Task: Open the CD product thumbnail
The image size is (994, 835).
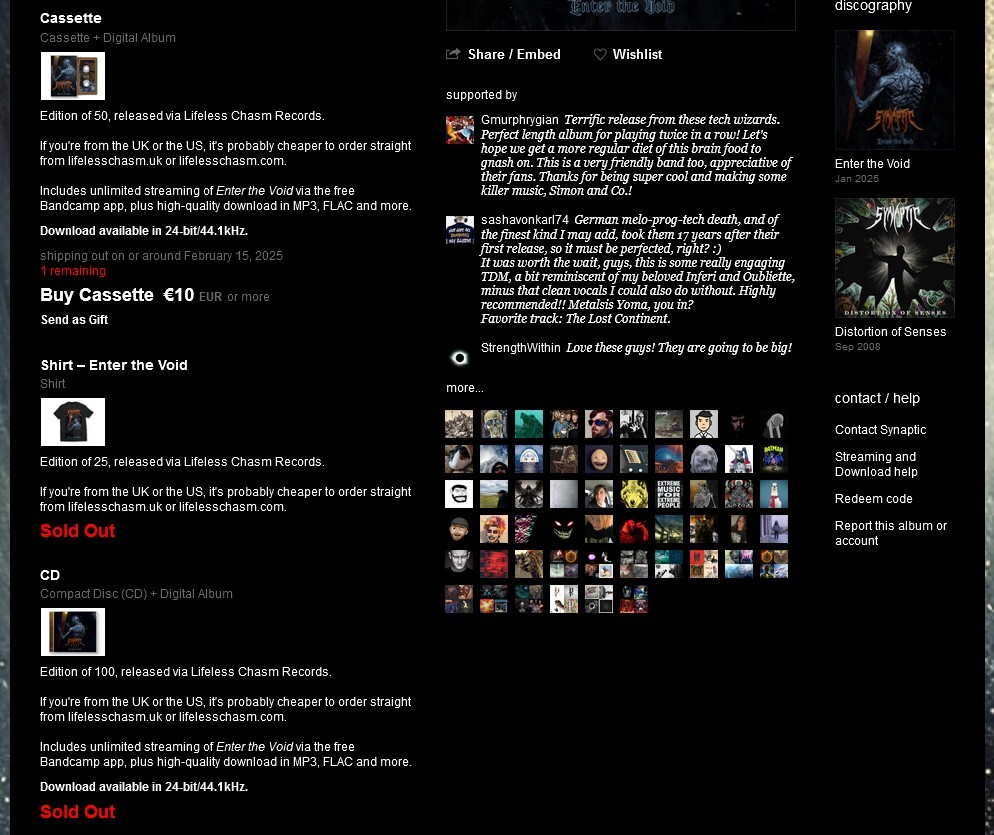Action: 73,632
